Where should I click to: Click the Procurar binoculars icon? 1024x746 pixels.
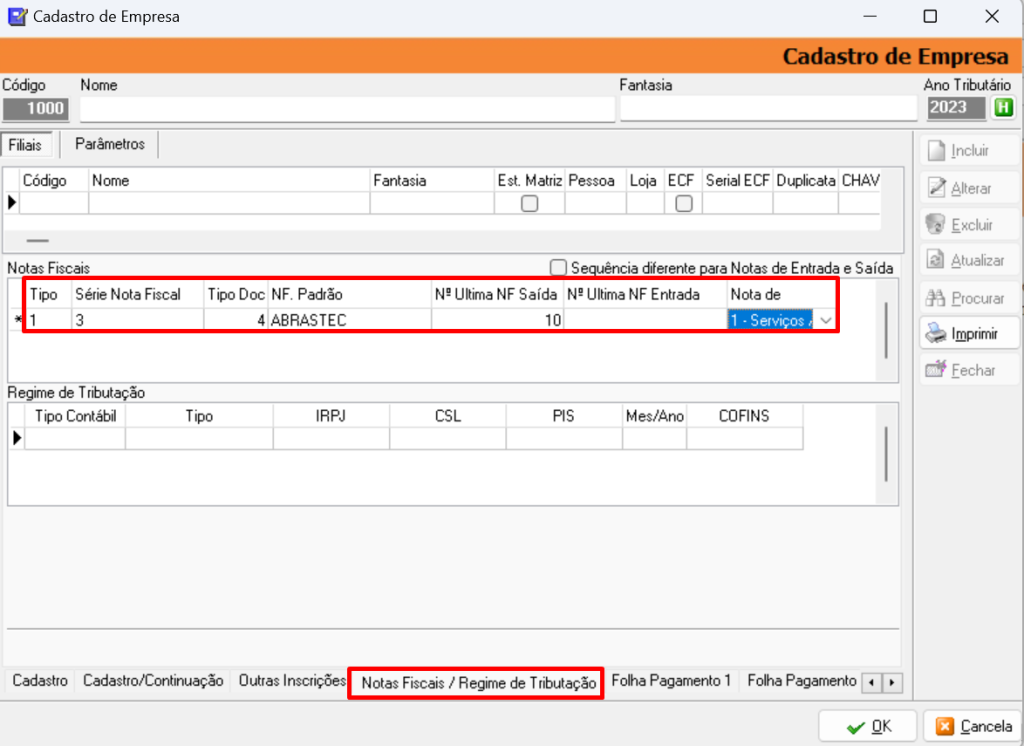coord(936,297)
